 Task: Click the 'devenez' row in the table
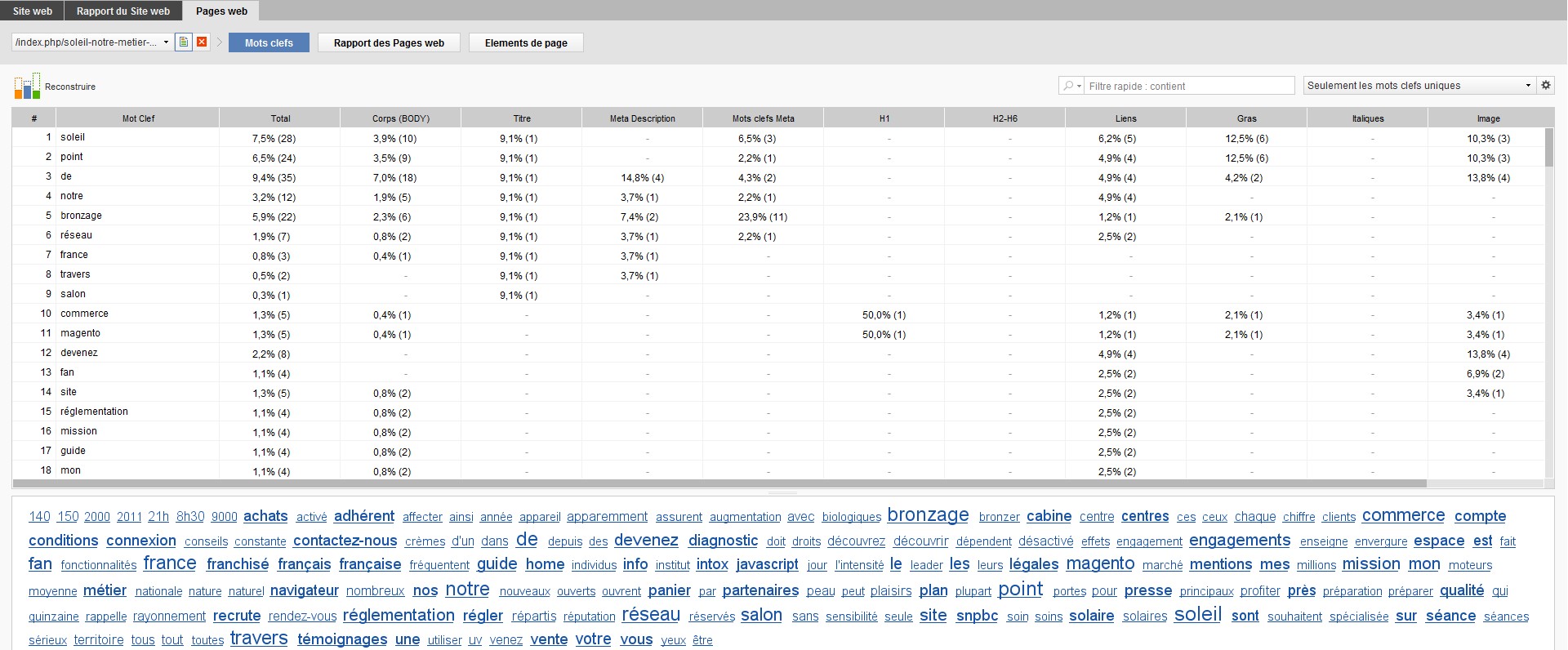tap(778, 353)
